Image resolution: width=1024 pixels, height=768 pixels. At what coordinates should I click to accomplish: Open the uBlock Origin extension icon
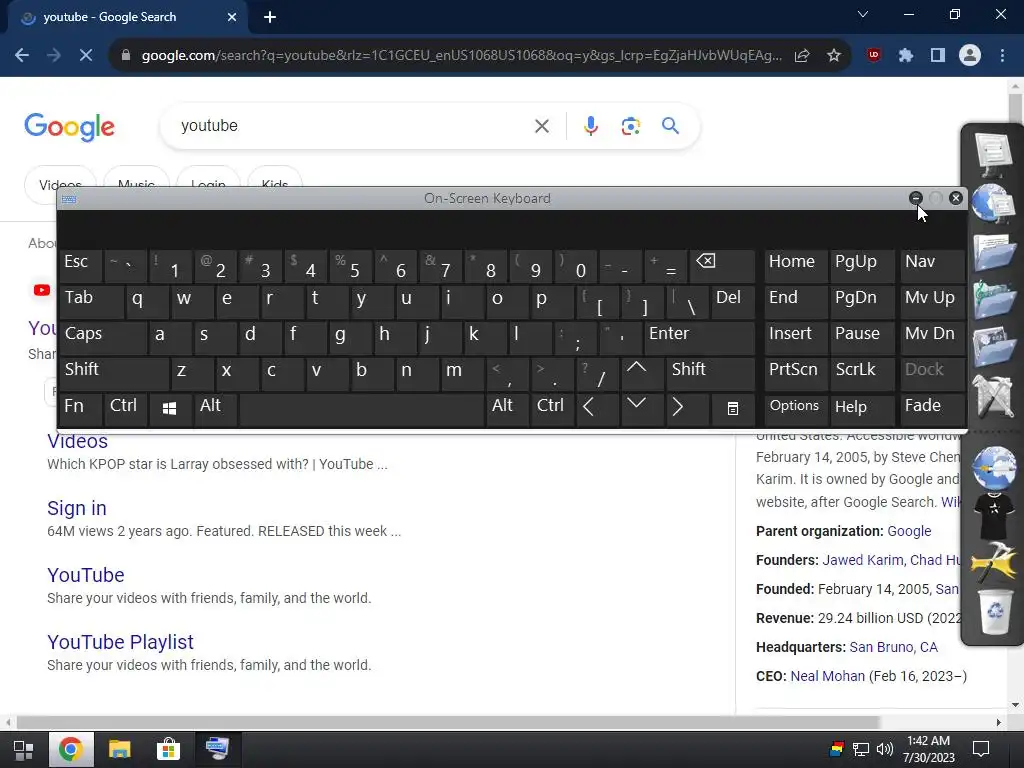[873, 56]
